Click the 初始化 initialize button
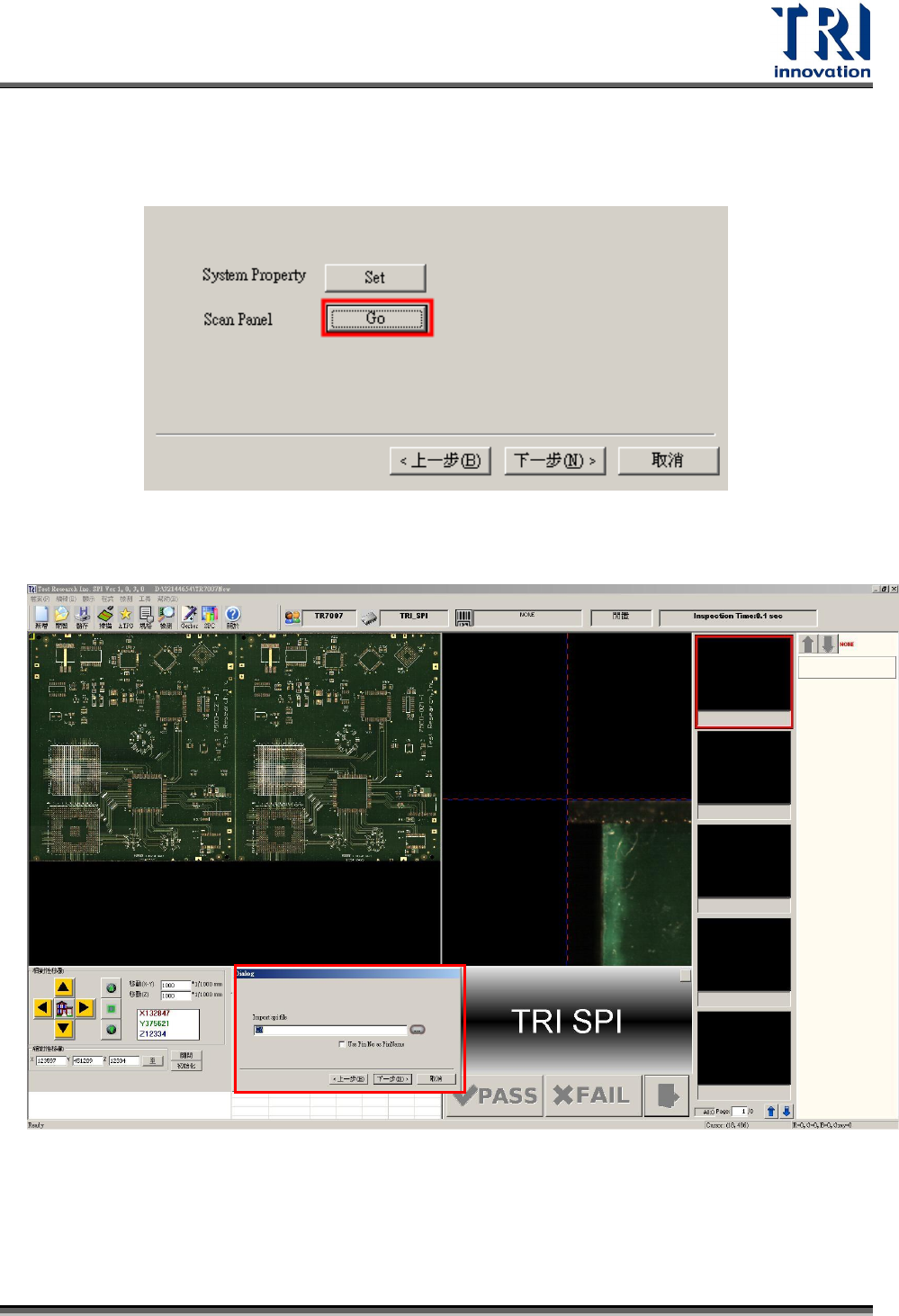The width and height of the screenshot is (899, 1316). pyautogui.click(x=186, y=1066)
